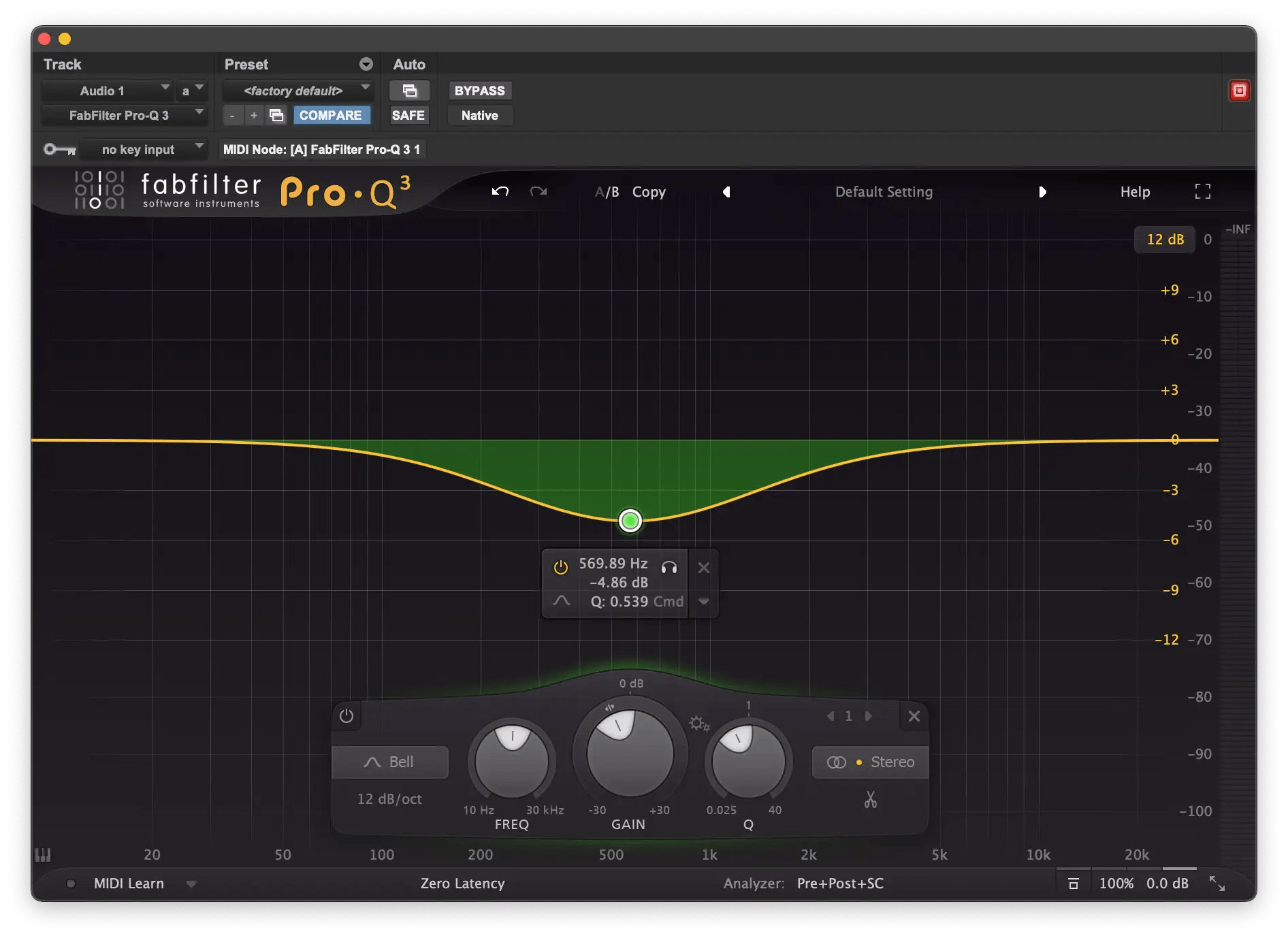
Task: Click the resize window corner icon
Action: [1217, 884]
